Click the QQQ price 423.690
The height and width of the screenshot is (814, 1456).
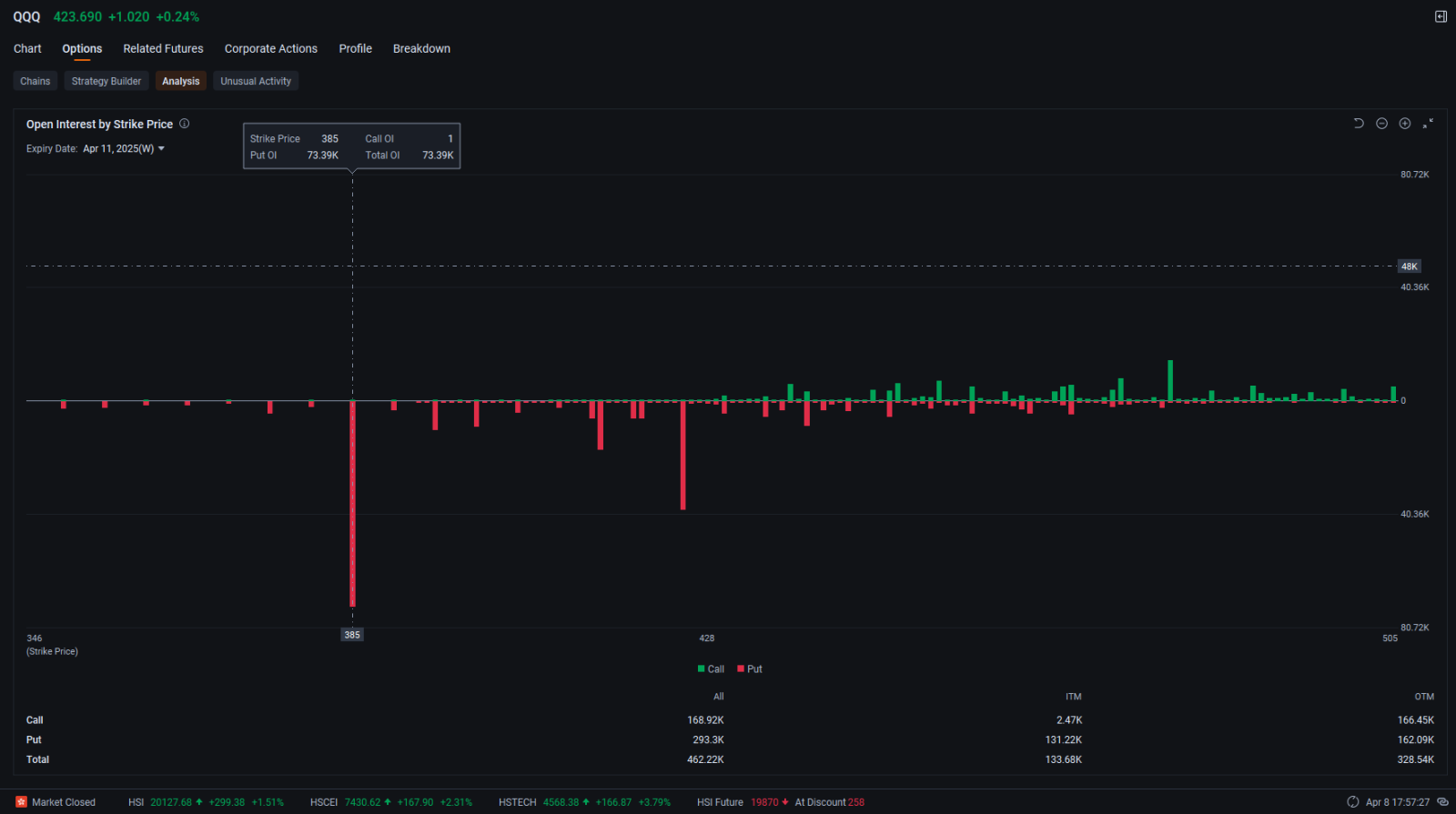(77, 16)
